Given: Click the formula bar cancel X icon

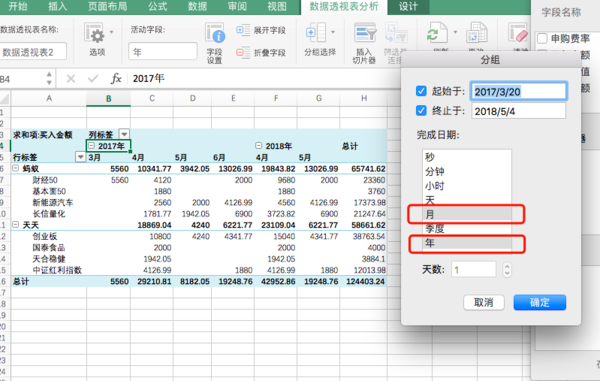Looking at the screenshot, I should pos(71,79).
